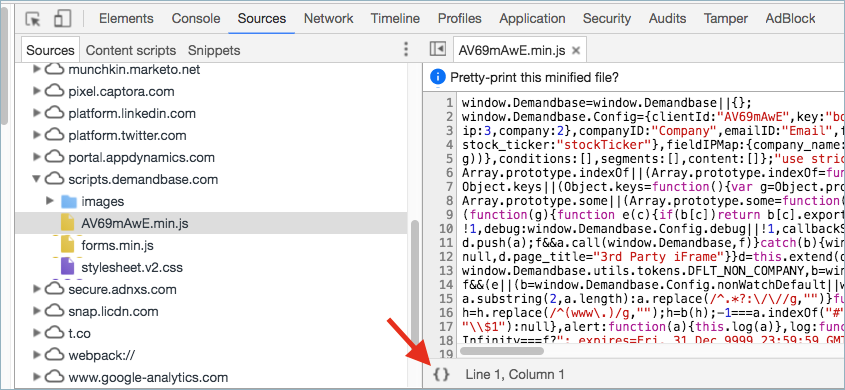Screen dimensions: 845x390
Task: Open the three-dot sources pane menu
Action: coord(406,50)
